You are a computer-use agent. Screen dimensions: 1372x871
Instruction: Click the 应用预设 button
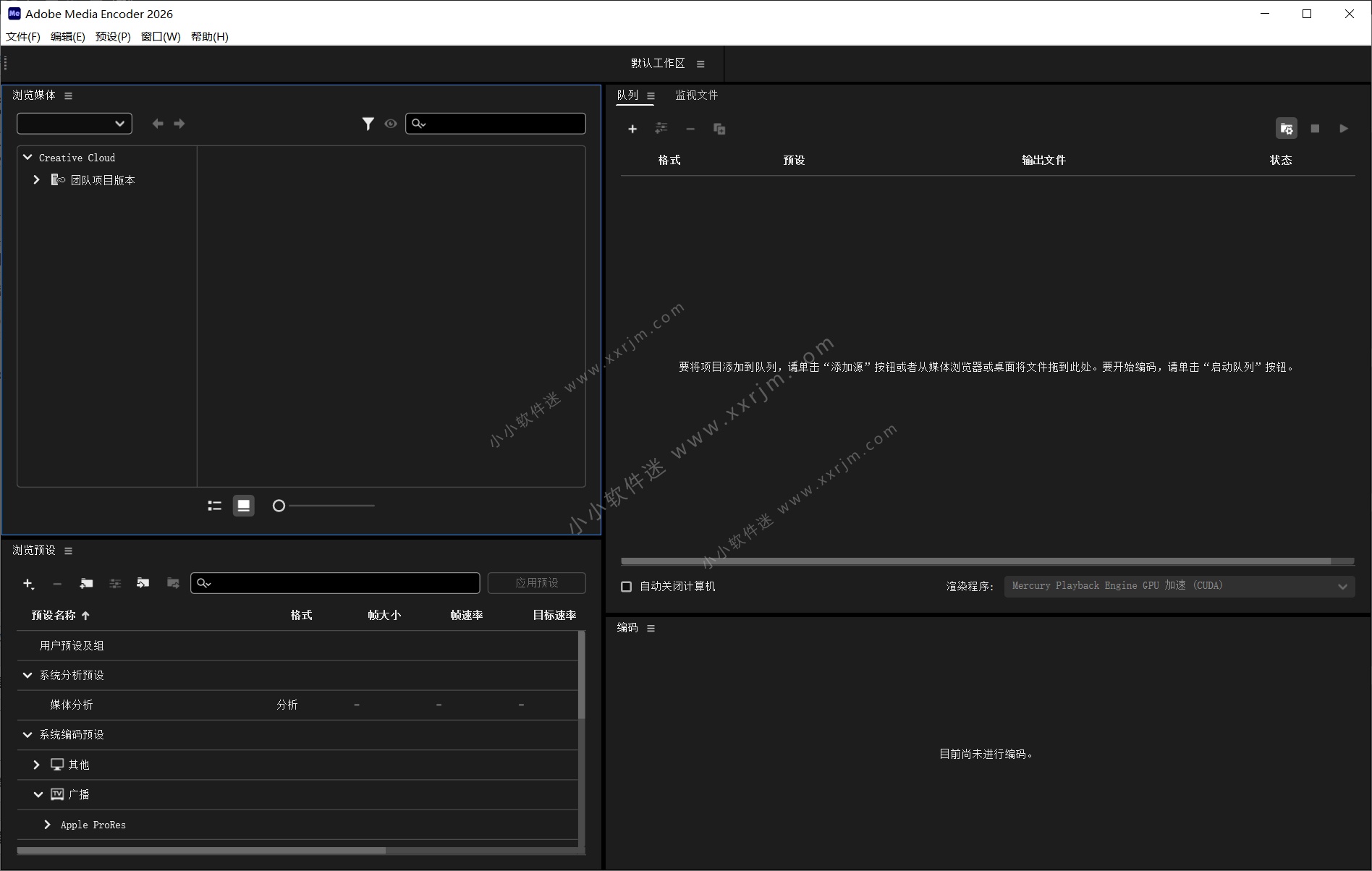[x=536, y=582]
